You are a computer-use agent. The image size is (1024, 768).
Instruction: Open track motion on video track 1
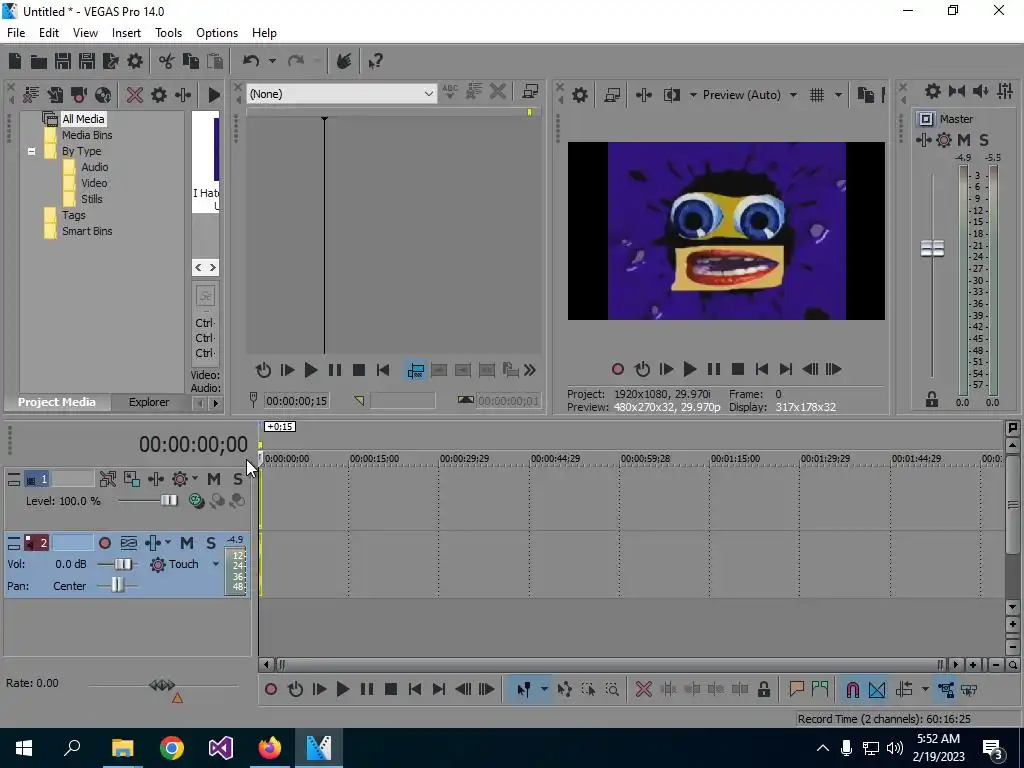coord(131,479)
